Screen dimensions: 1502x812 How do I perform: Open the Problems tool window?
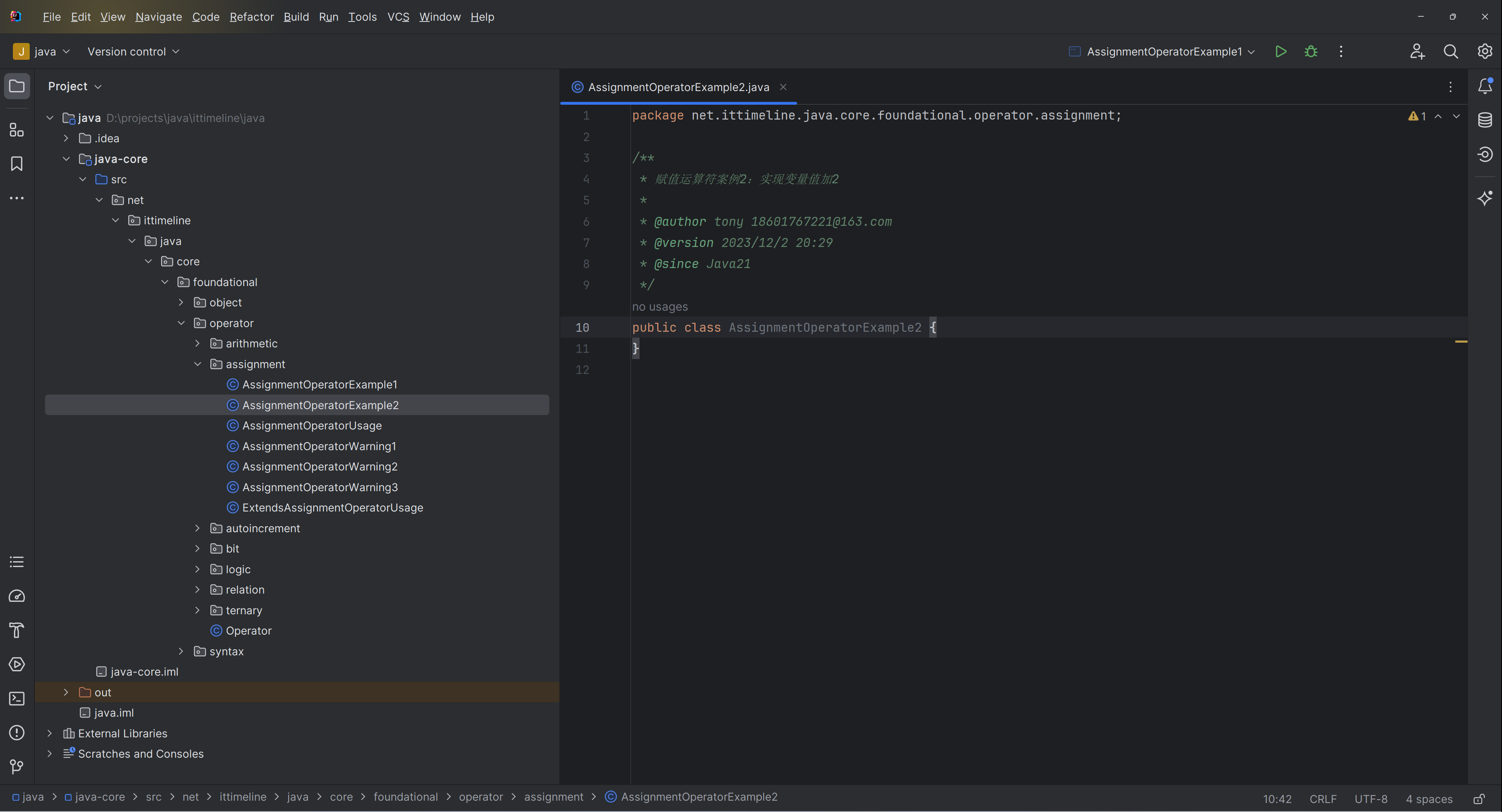[17, 732]
